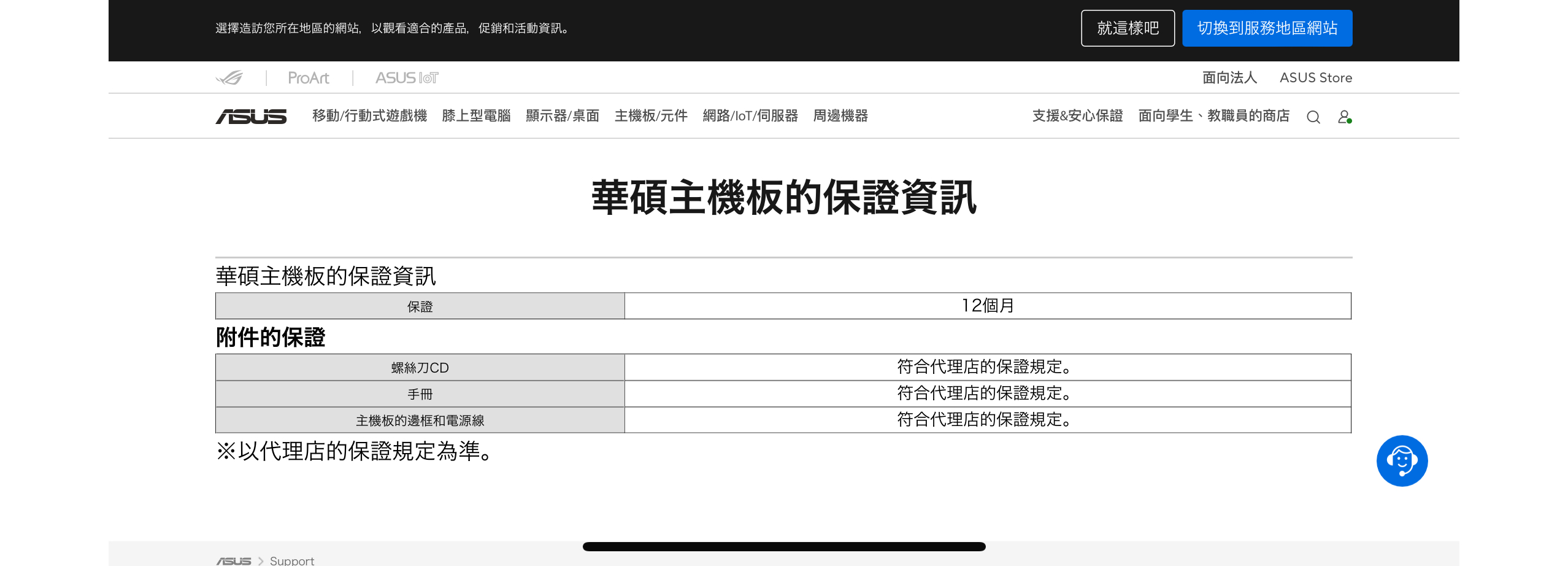This screenshot has width=1568, height=566.
Task: Go to the ASUS Store link
Action: click(x=1315, y=78)
